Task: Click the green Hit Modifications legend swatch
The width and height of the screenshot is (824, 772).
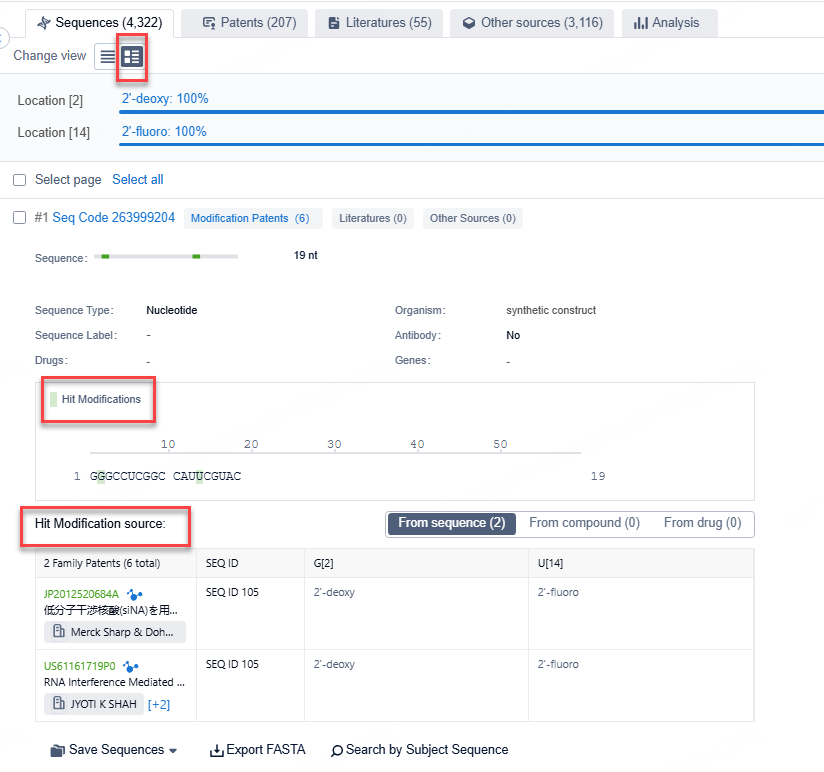Action: pyautogui.click(x=53, y=399)
